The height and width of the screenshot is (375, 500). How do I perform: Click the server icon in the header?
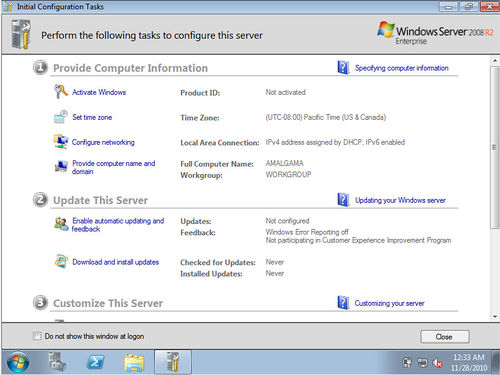coord(21,34)
